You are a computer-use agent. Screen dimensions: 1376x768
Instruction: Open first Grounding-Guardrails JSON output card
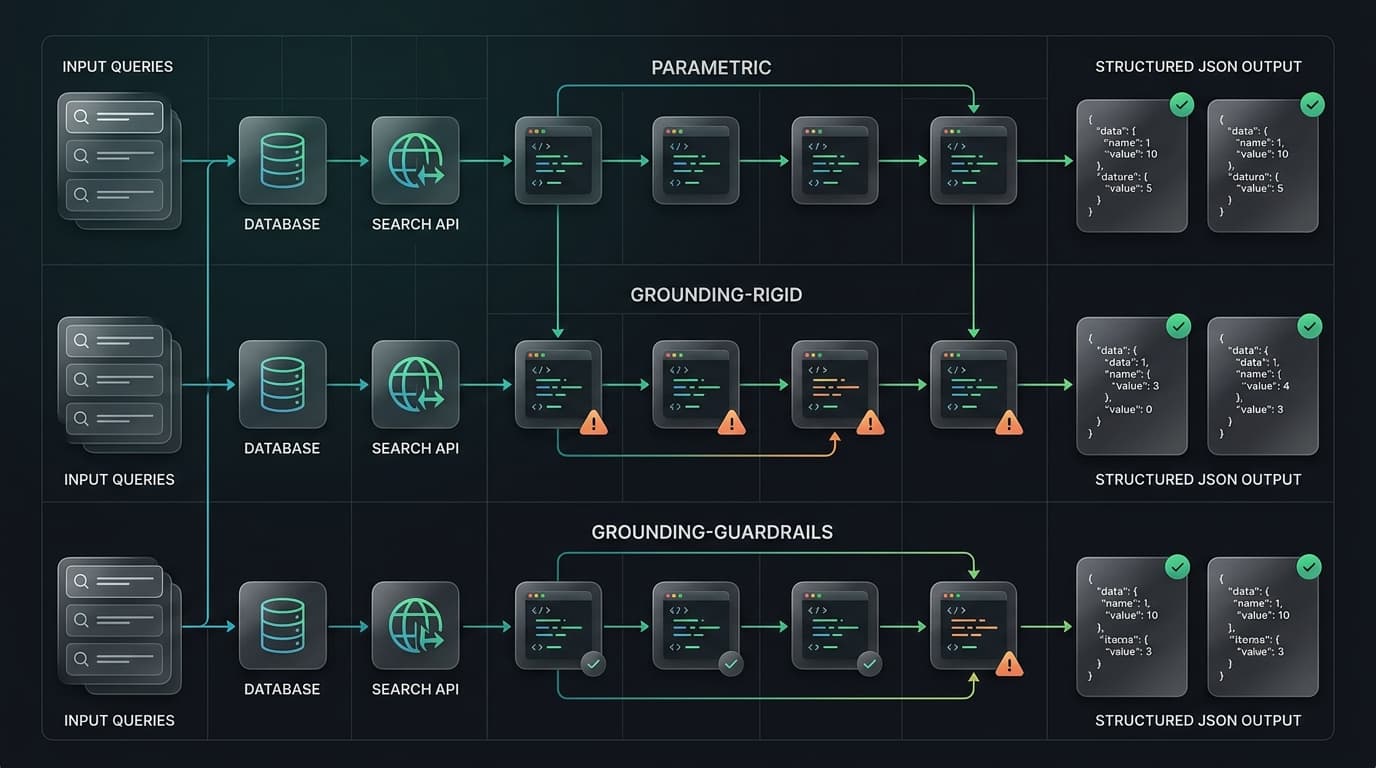pos(1132,627)
